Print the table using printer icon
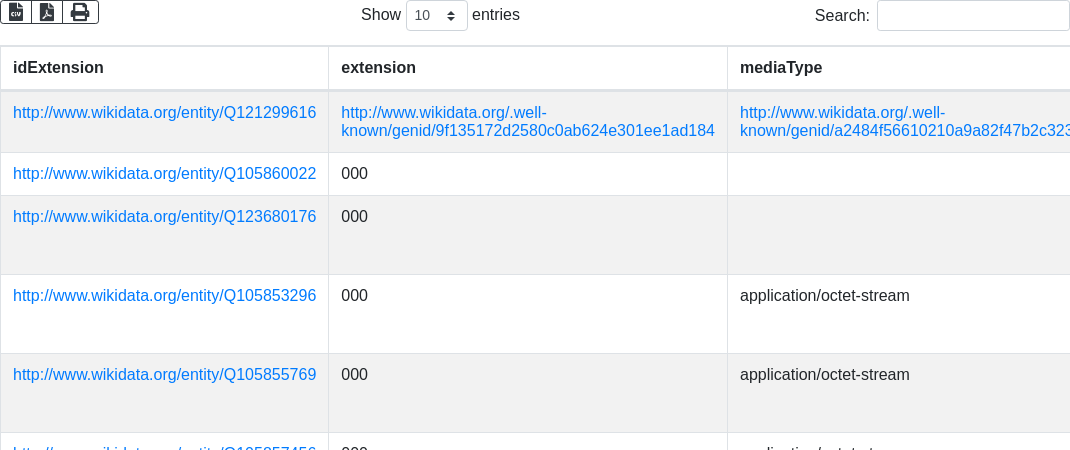 pos(80,12)
